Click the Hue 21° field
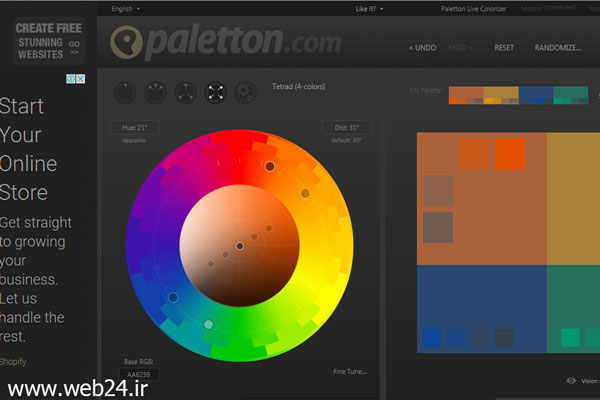Viewport: 600px width, 400px height. click(x=135, y=127)
